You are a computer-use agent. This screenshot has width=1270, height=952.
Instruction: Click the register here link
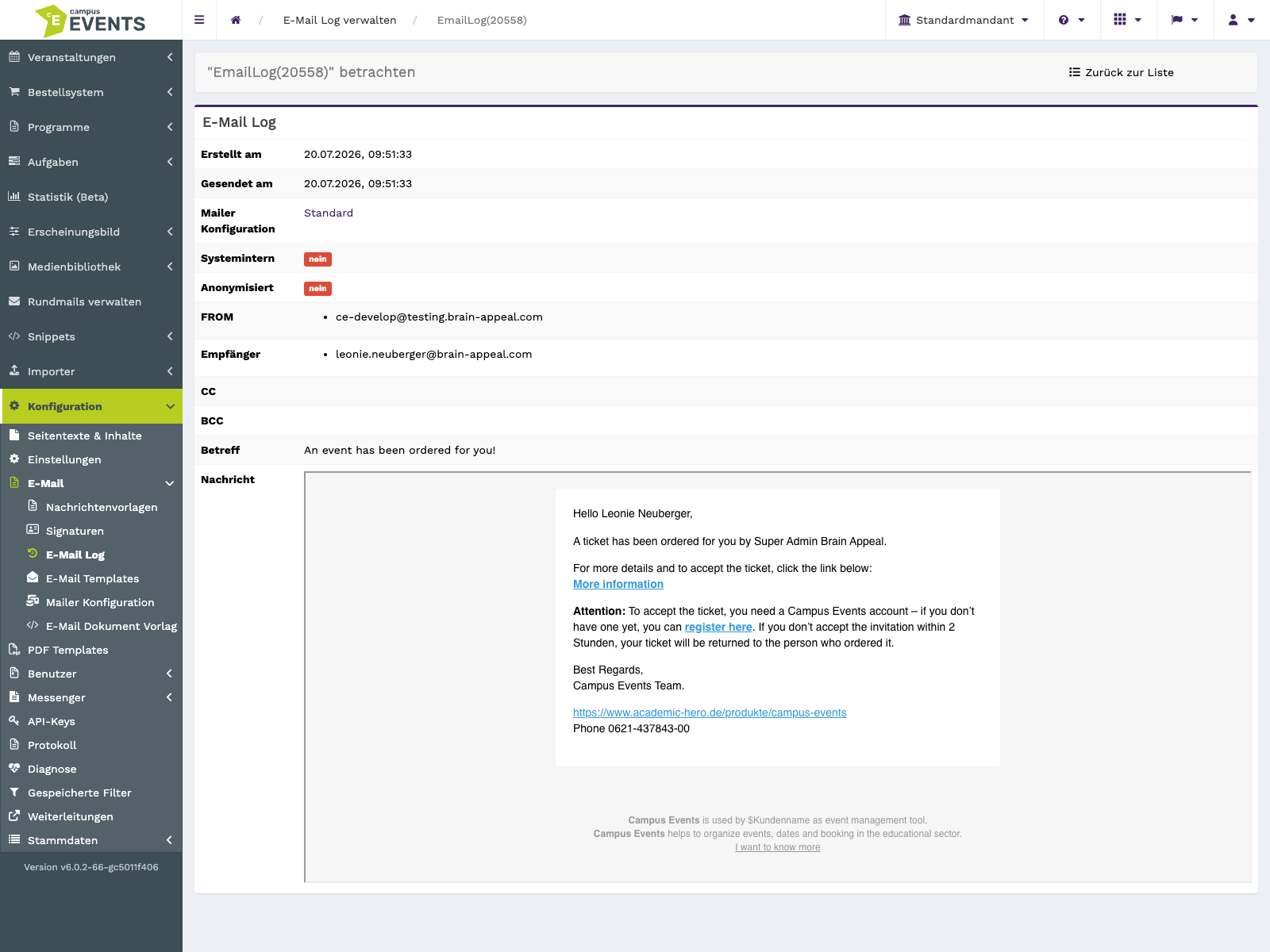pyautogui.click(x=718, y=627)
